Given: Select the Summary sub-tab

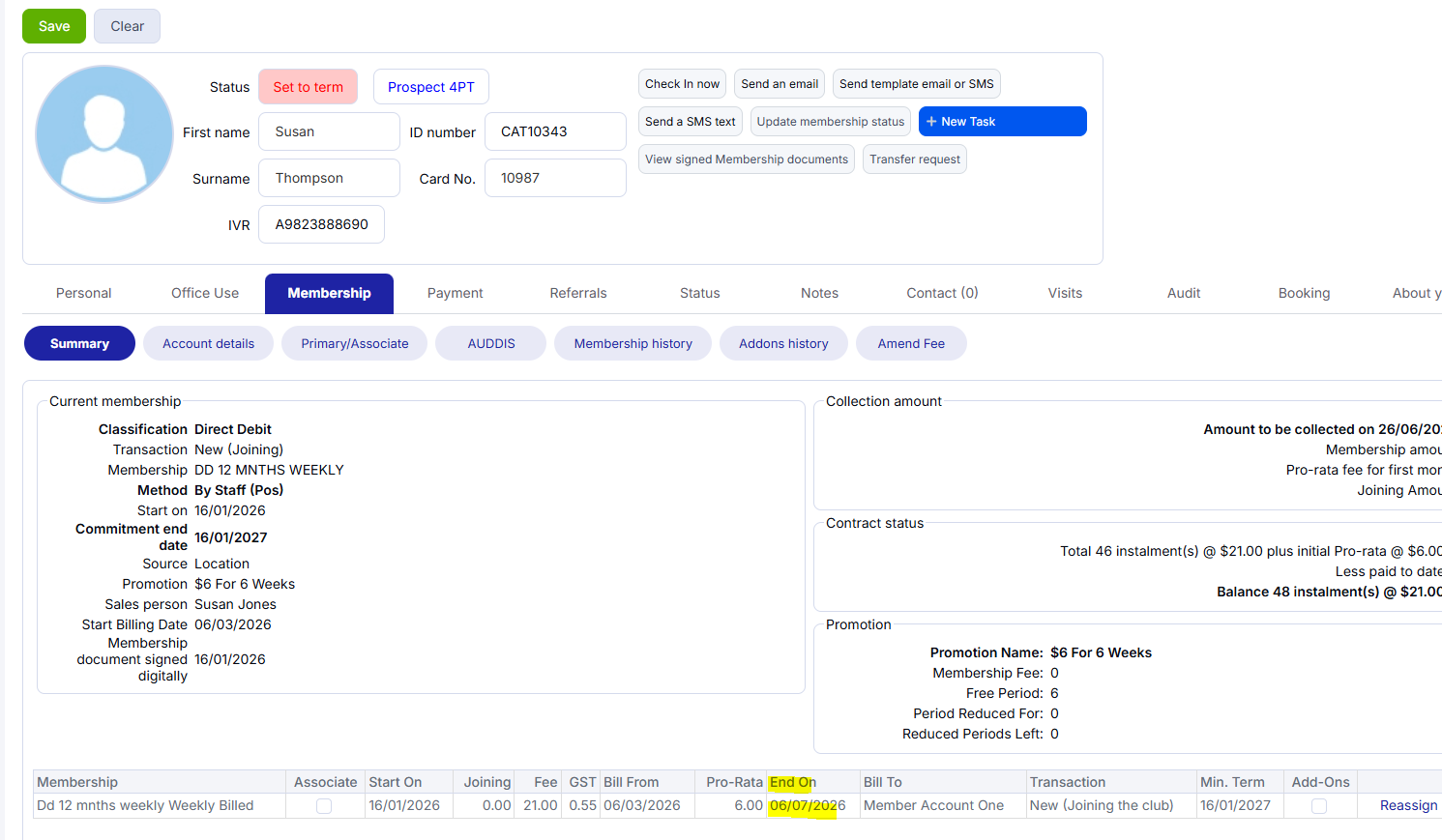Looking at the screenshot, I should [x=79, y=343].
